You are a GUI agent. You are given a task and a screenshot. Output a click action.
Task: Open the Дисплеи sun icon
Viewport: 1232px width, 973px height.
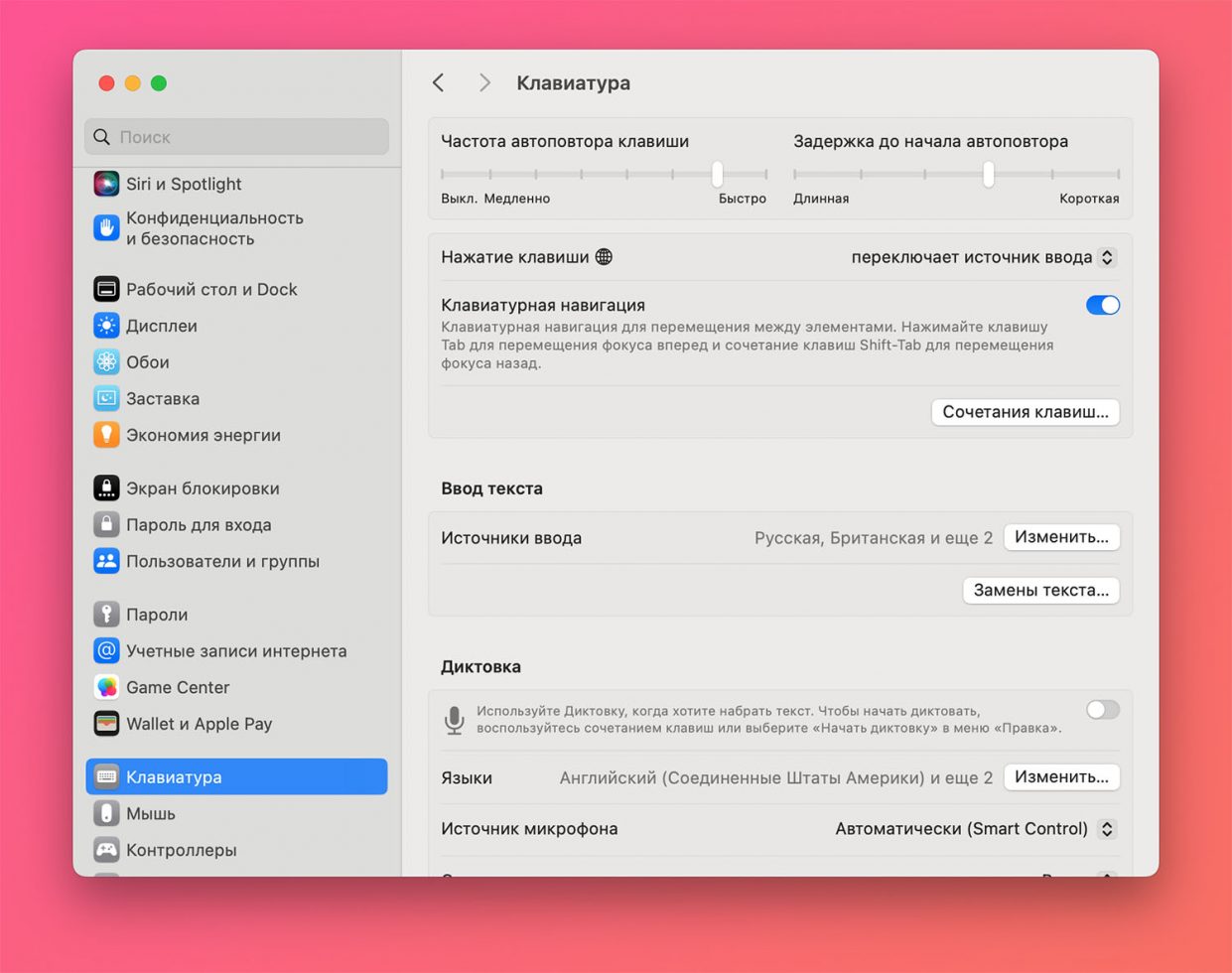pyautogui.click(x=106, y=326)
